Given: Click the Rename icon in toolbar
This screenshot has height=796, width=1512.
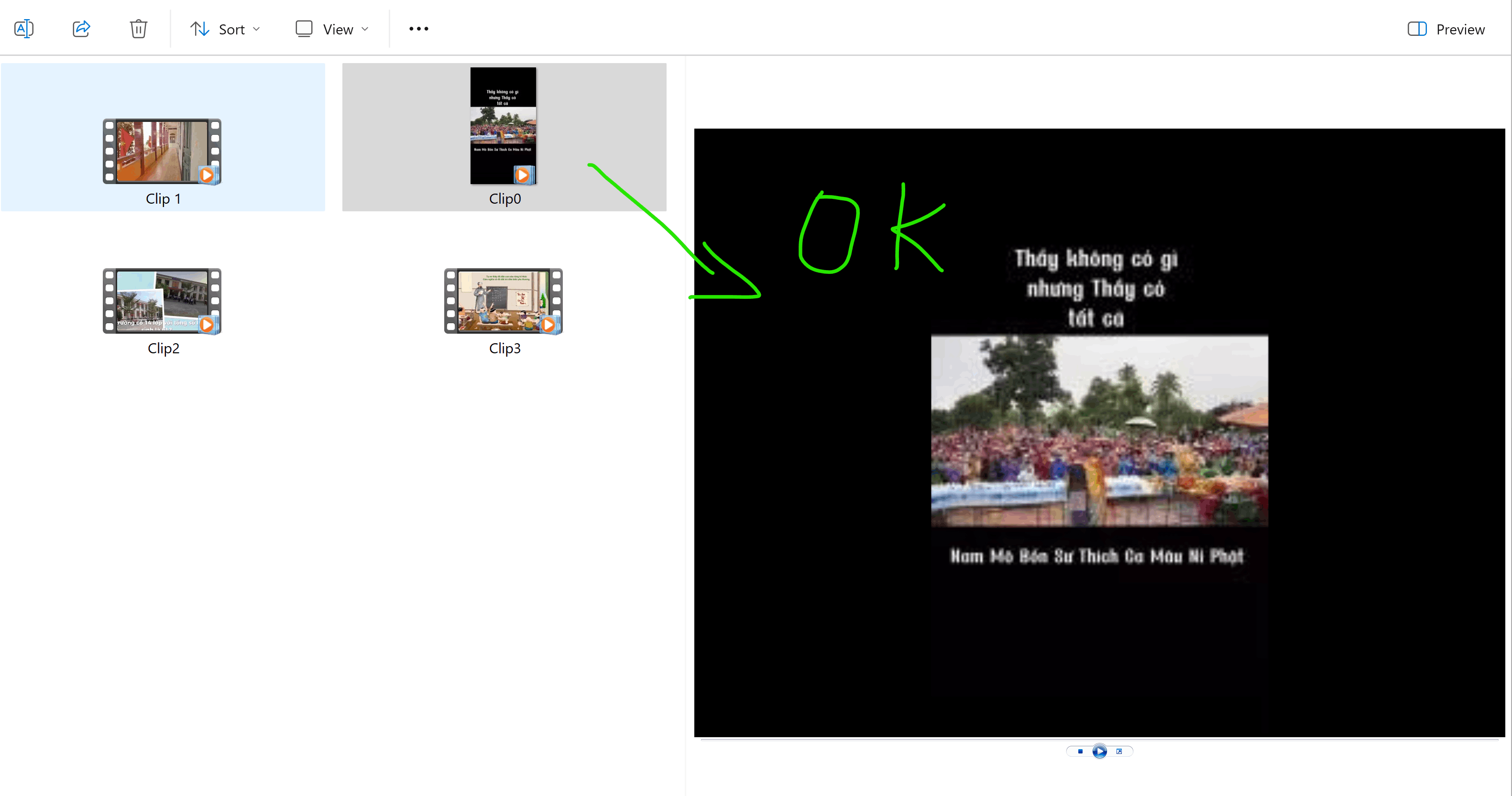Looking at the screenshot, I should 23,29.
